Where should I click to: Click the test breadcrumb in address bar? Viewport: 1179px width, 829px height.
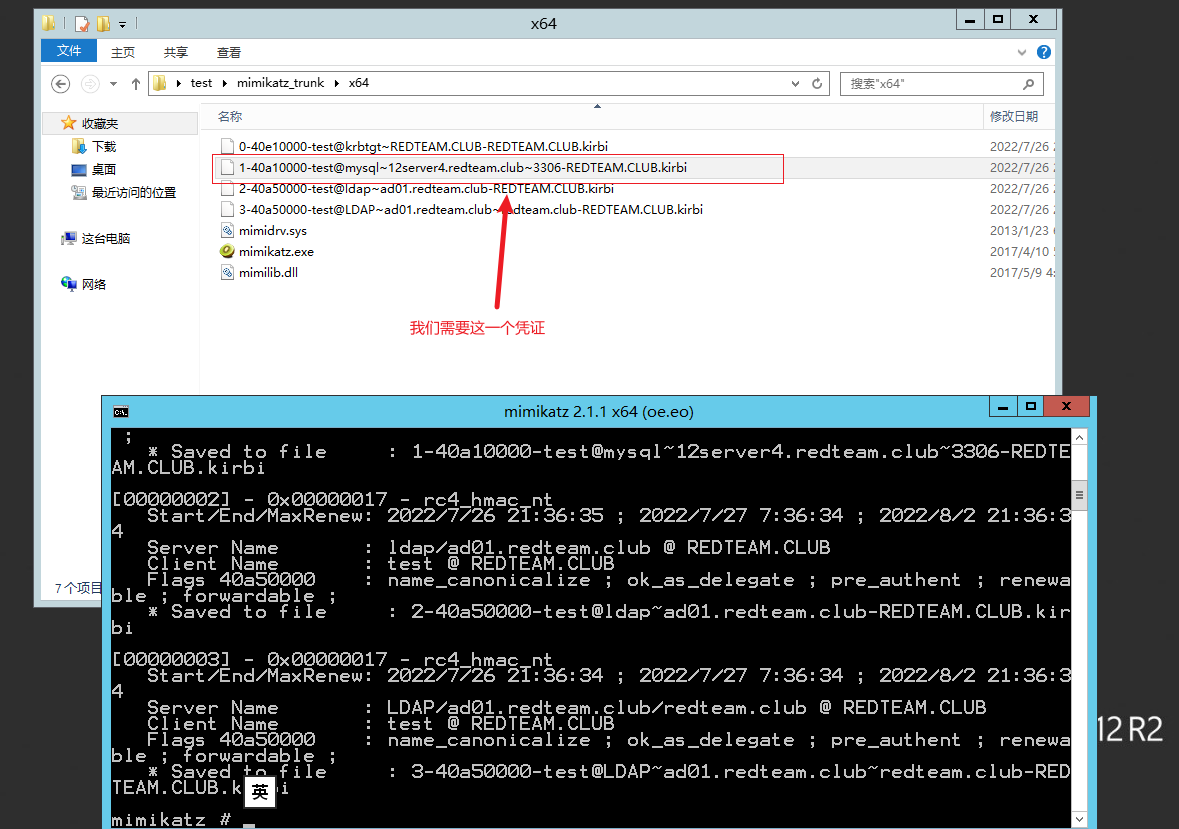tap(201, 83)
